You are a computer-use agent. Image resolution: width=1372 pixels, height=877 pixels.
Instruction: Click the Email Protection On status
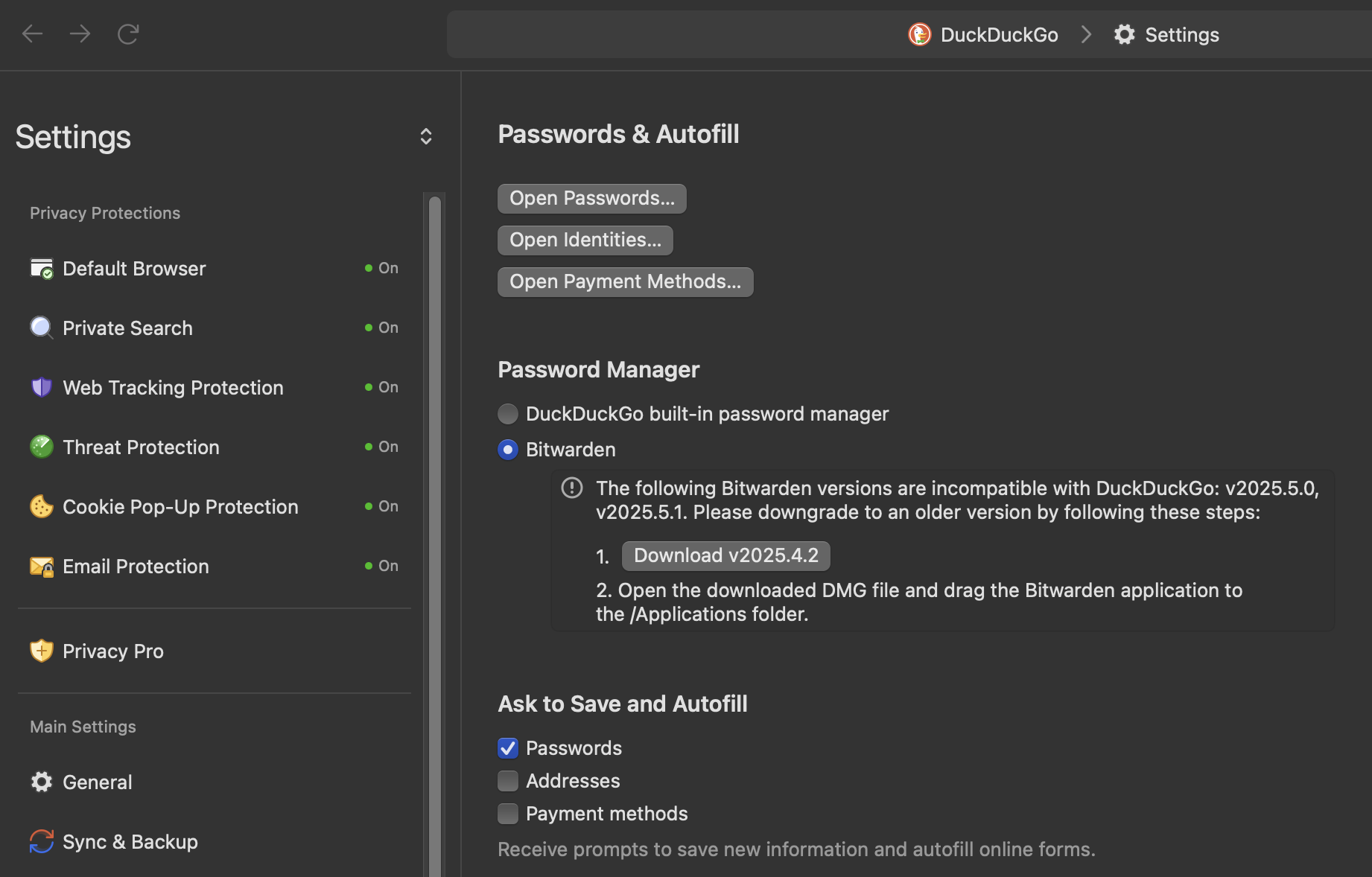coord(381,566)
